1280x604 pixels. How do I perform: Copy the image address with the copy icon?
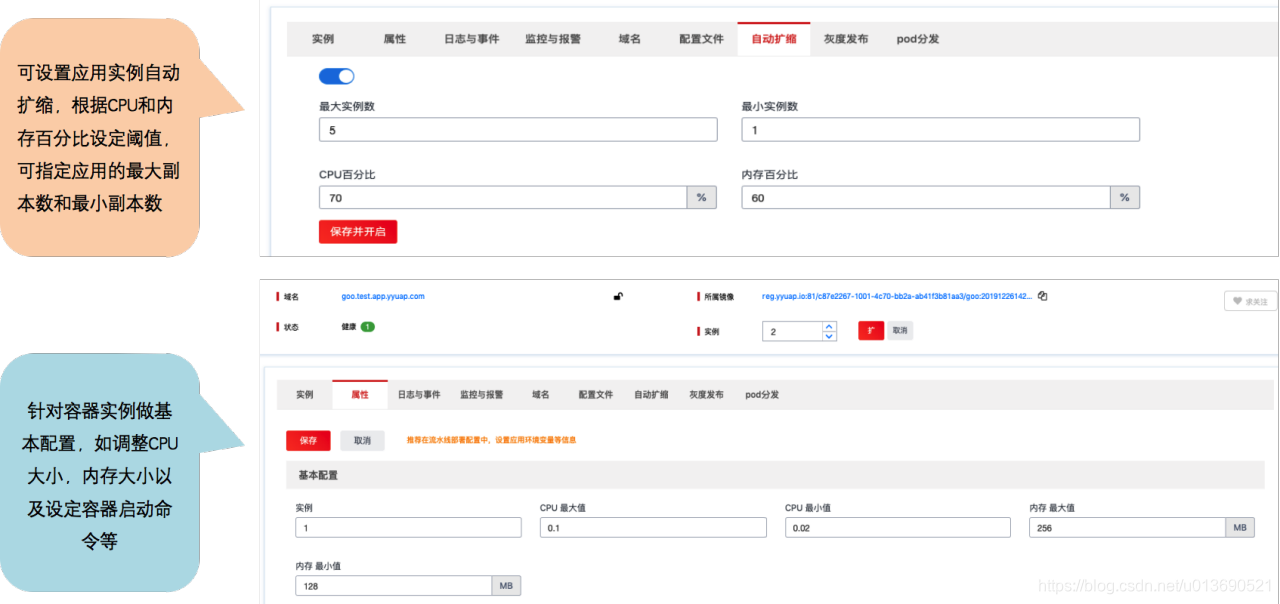coord(1042,296)
